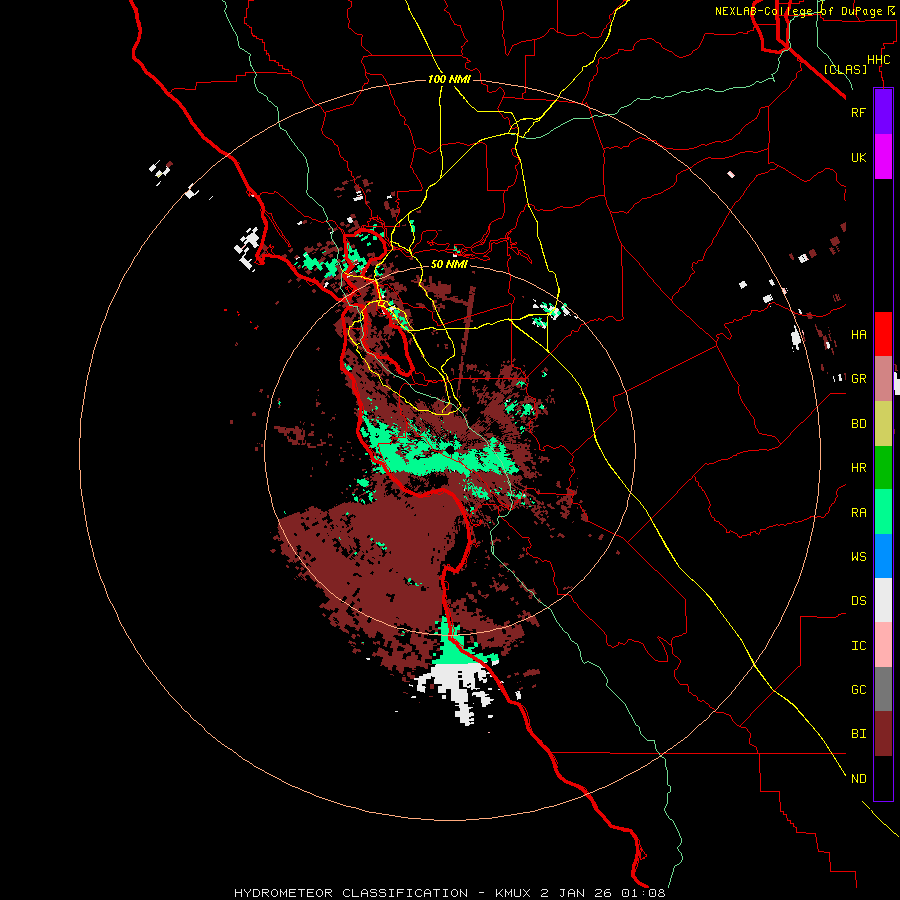Click the 'HHC' product code text

tap(878, 60)
